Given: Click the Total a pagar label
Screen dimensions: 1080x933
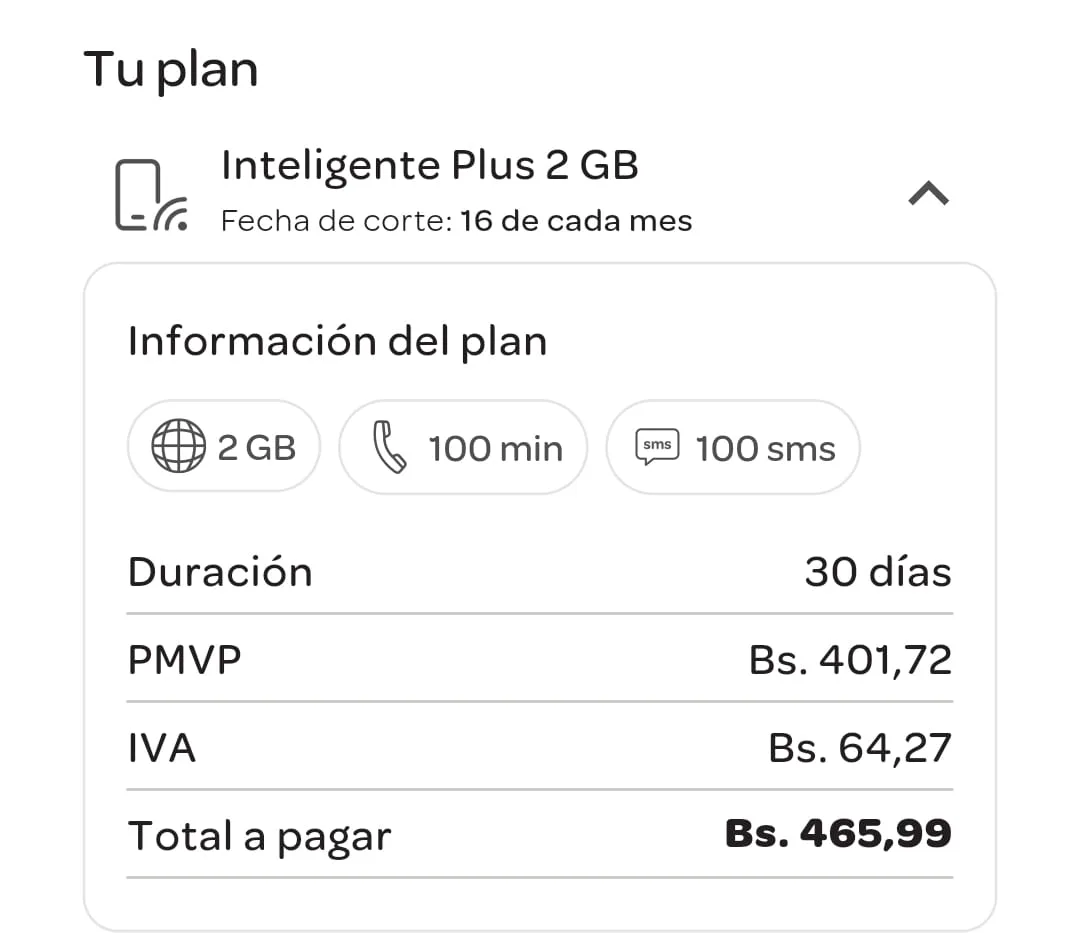Looking at the screenshot, I should (x=259, y=836).
